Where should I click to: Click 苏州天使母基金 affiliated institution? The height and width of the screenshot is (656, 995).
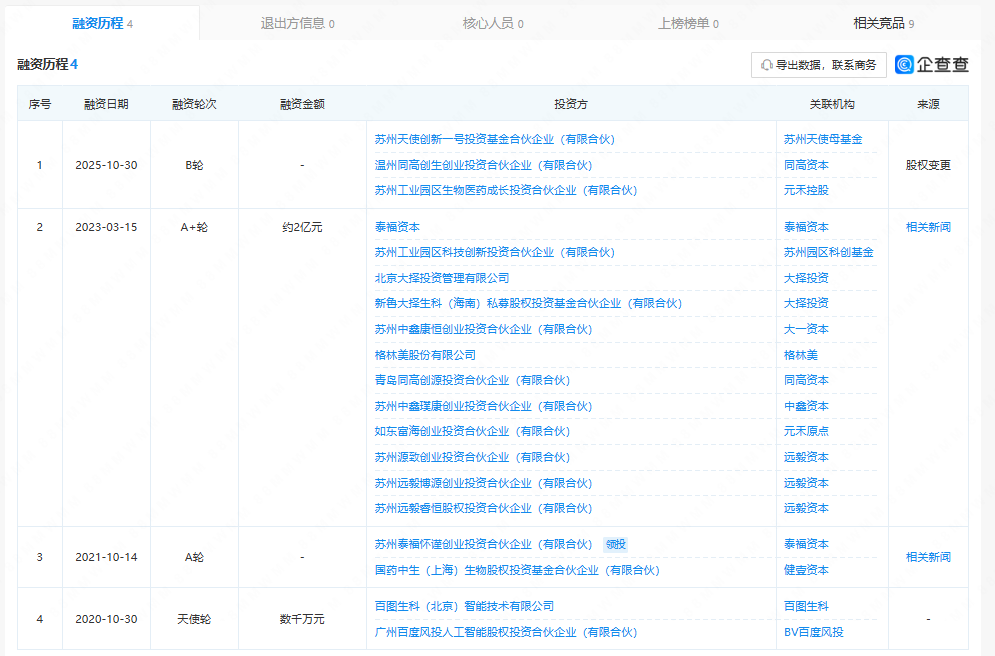point(823,139)
